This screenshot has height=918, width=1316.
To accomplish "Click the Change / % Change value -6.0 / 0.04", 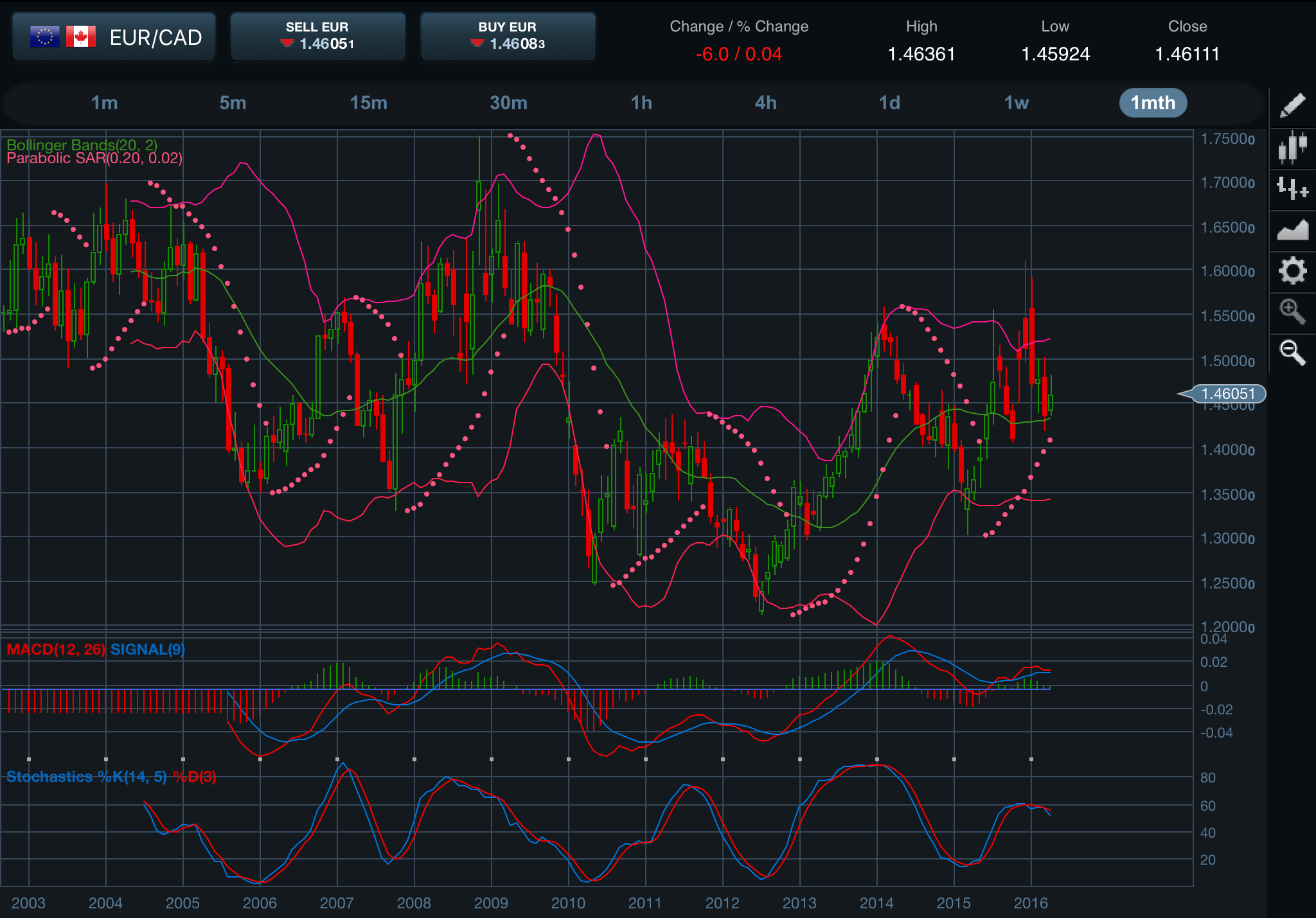I will coord(739,54).
